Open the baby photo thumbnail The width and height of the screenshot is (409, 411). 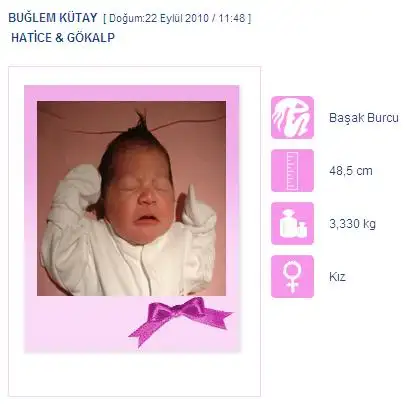pos(131,198)
